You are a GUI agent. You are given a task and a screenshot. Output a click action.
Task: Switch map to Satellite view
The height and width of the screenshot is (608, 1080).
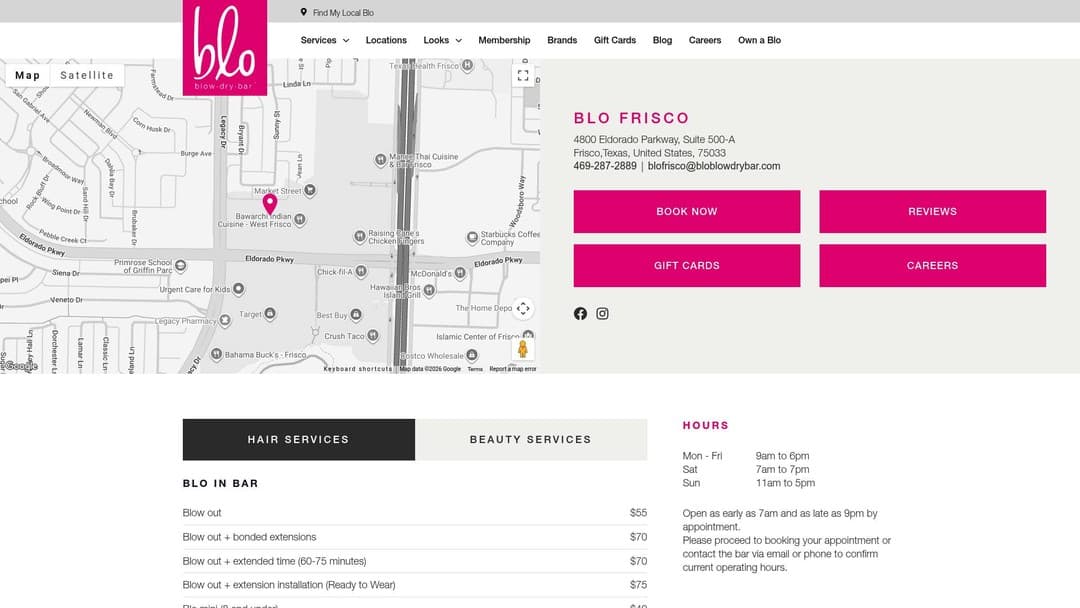coord(87,75)
